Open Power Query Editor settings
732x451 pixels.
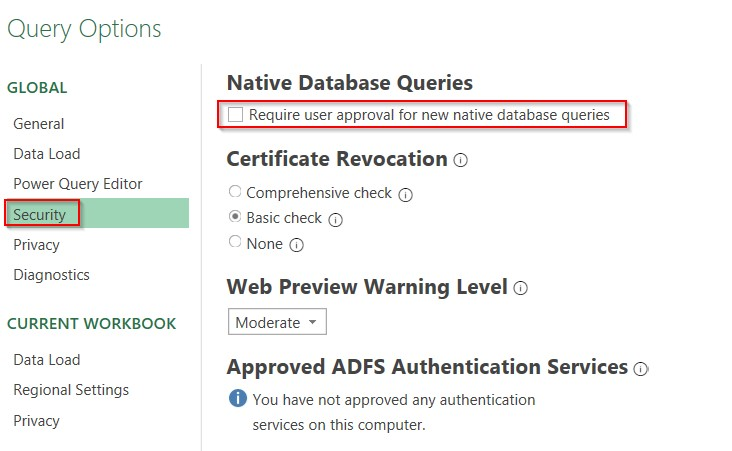click(77, 184)
